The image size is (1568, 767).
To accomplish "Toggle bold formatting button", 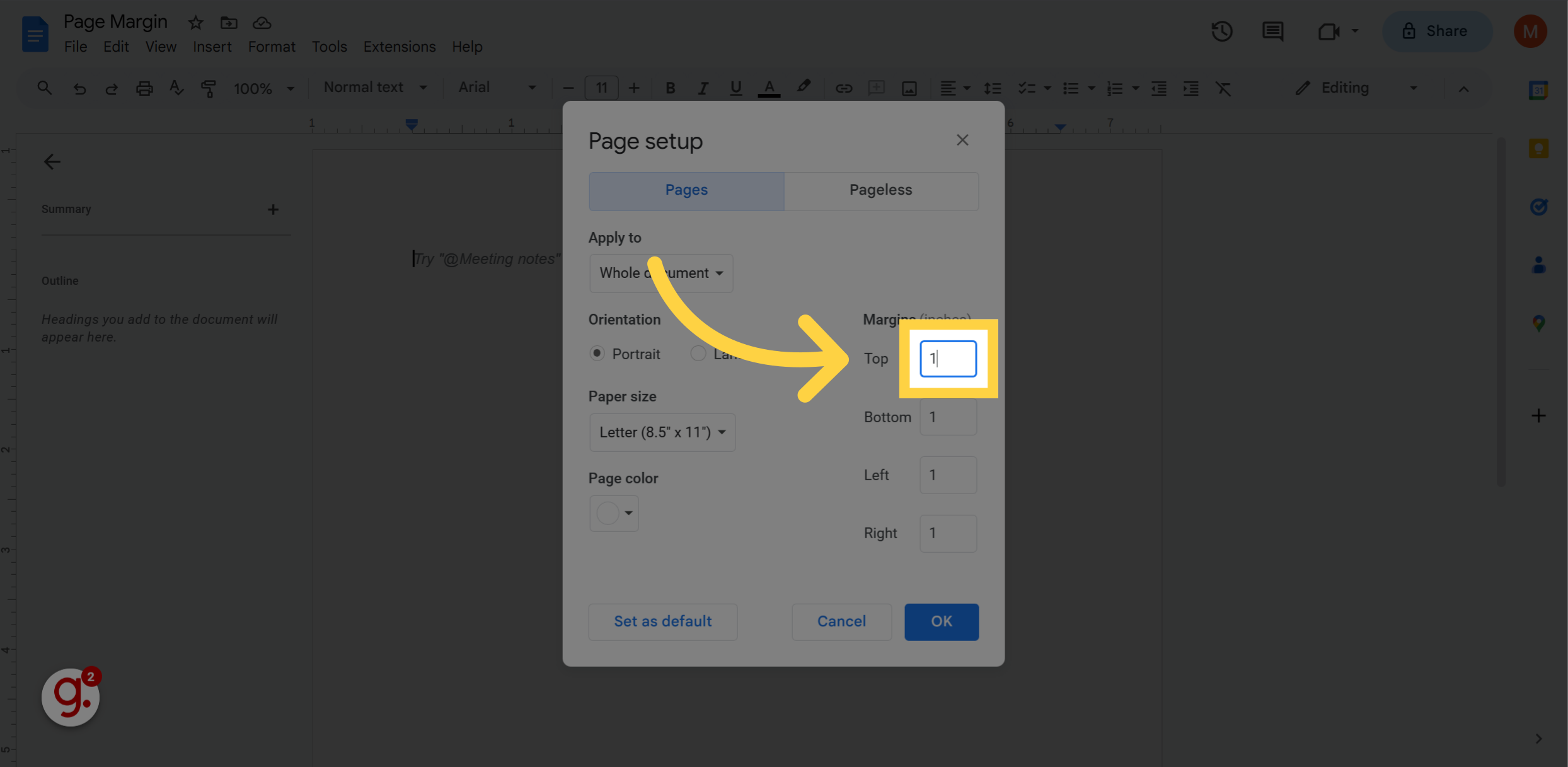I will [x=670, y=88].
